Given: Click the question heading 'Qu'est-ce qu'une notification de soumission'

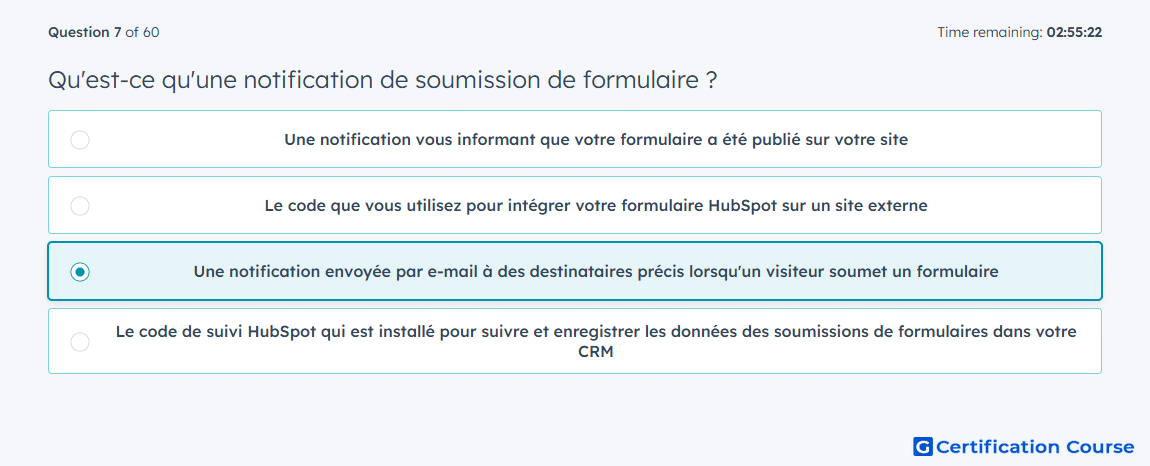Looking at the screenshot, I should coord(382,79).
